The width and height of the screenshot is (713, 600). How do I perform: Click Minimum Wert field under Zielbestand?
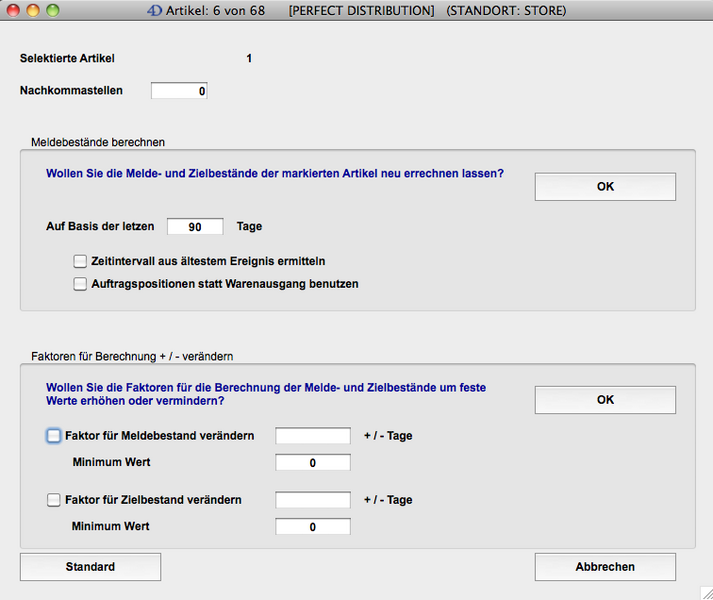click(313, 527)
